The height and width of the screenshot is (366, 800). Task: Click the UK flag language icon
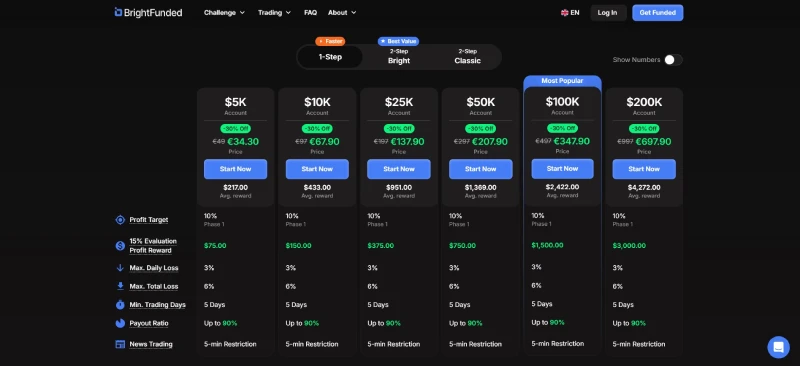[564, 13]
